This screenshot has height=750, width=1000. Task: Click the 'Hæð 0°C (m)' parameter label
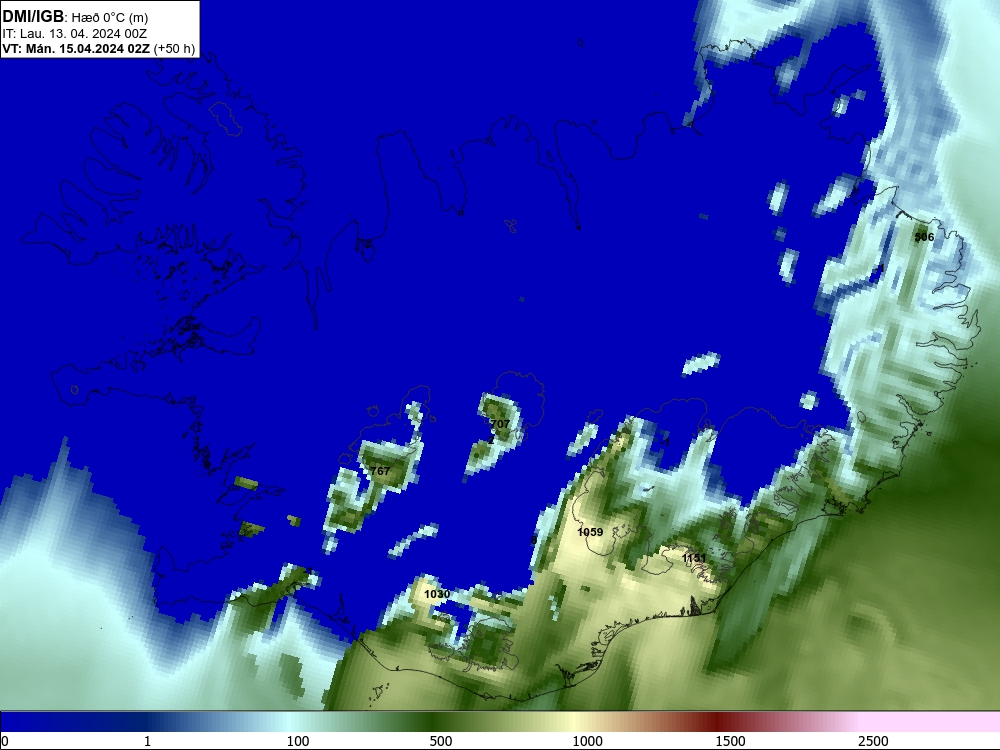pos(109,18)
